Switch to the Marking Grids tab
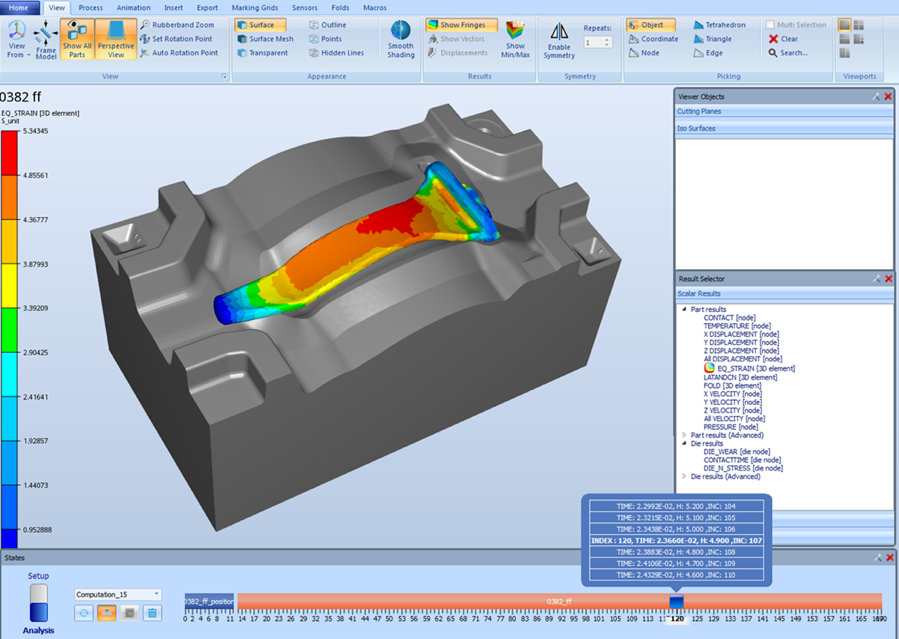This screenshot has width=899, height=639. [x=254, y=7]
